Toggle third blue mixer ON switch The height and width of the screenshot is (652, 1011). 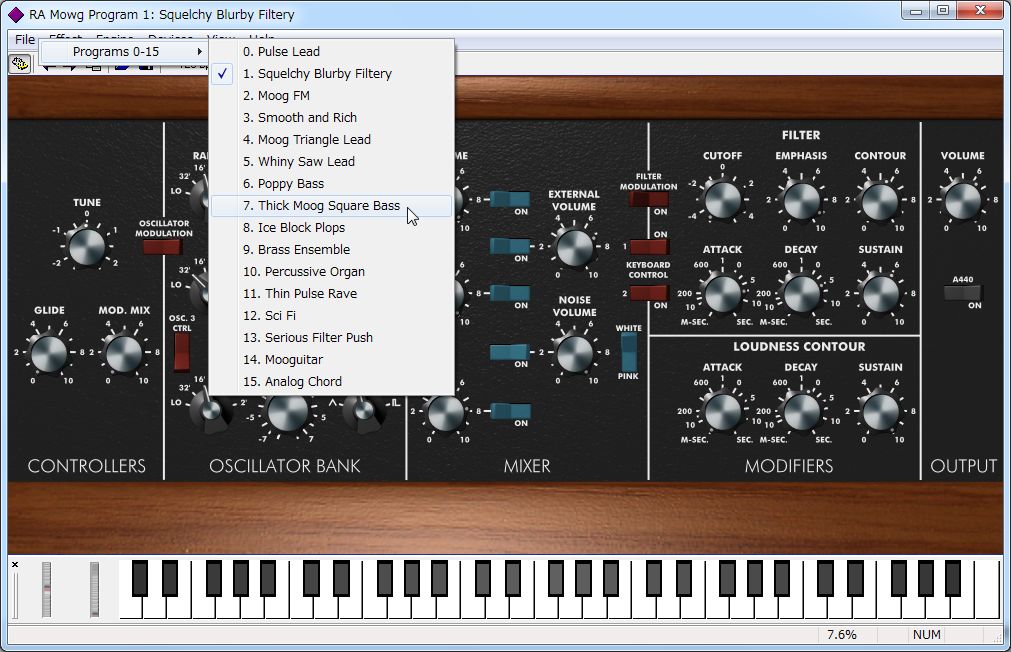[510, 293]
